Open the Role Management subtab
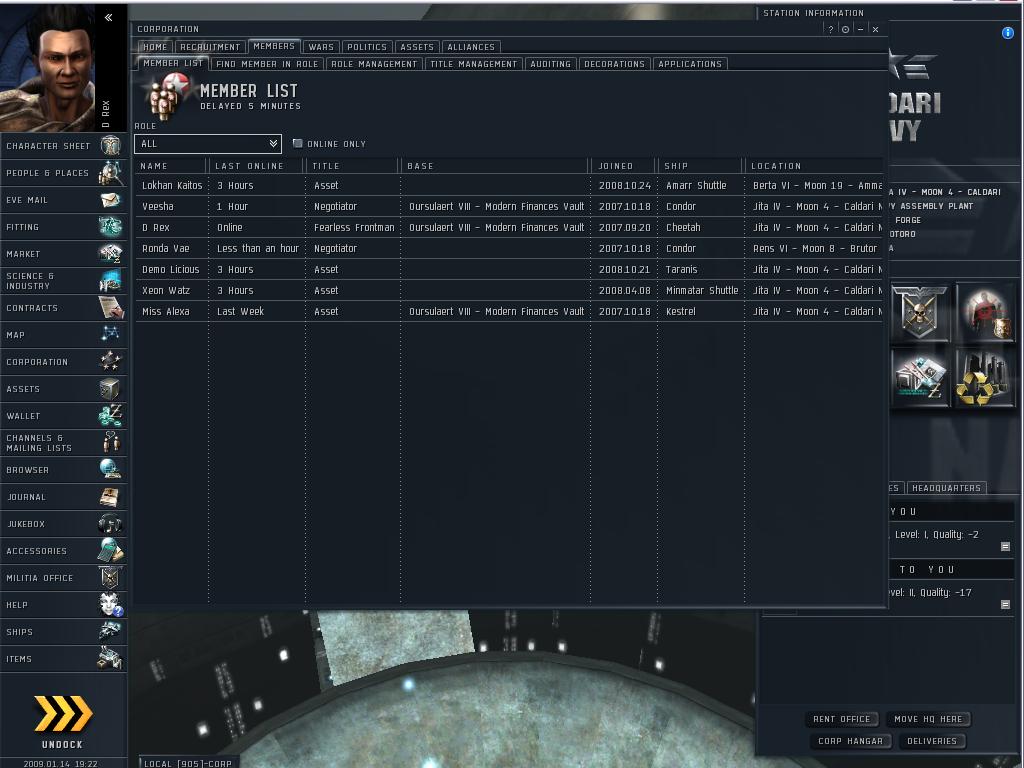The height and width of the screenshot is (768, 1024). pyautogui.click(x=374, y=64)
